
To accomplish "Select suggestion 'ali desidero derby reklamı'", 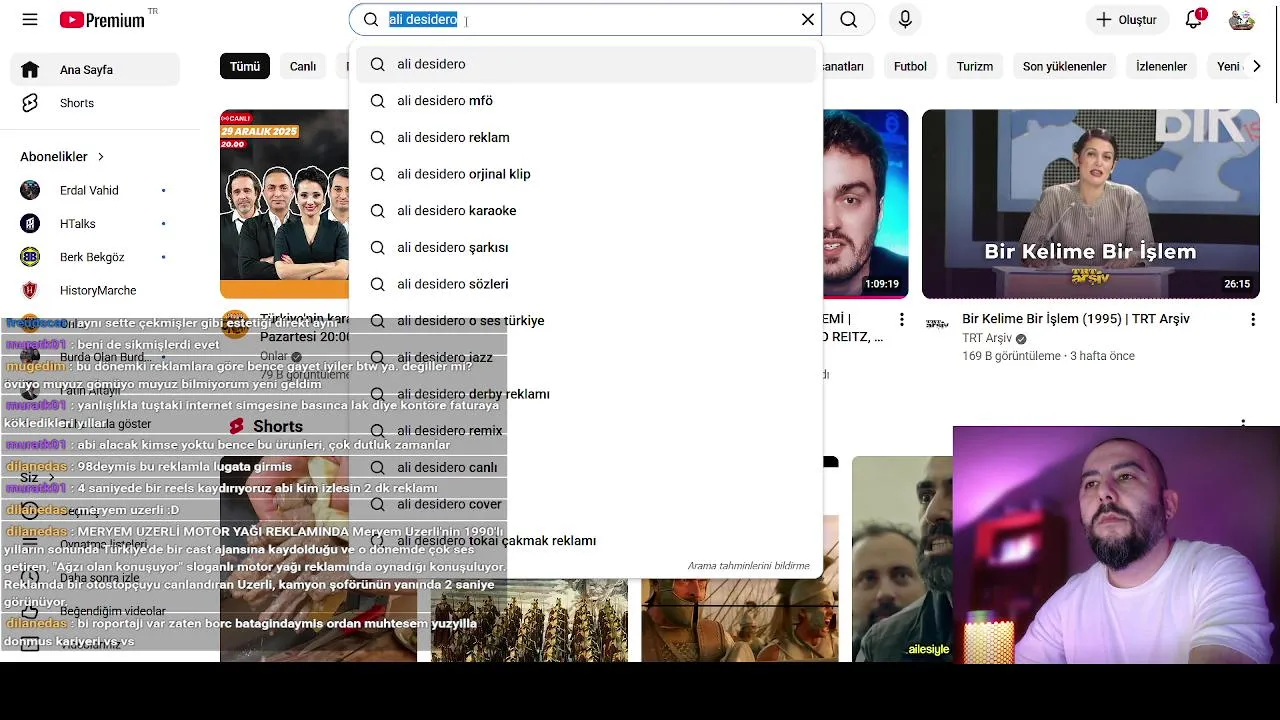I will coord(586,394).
